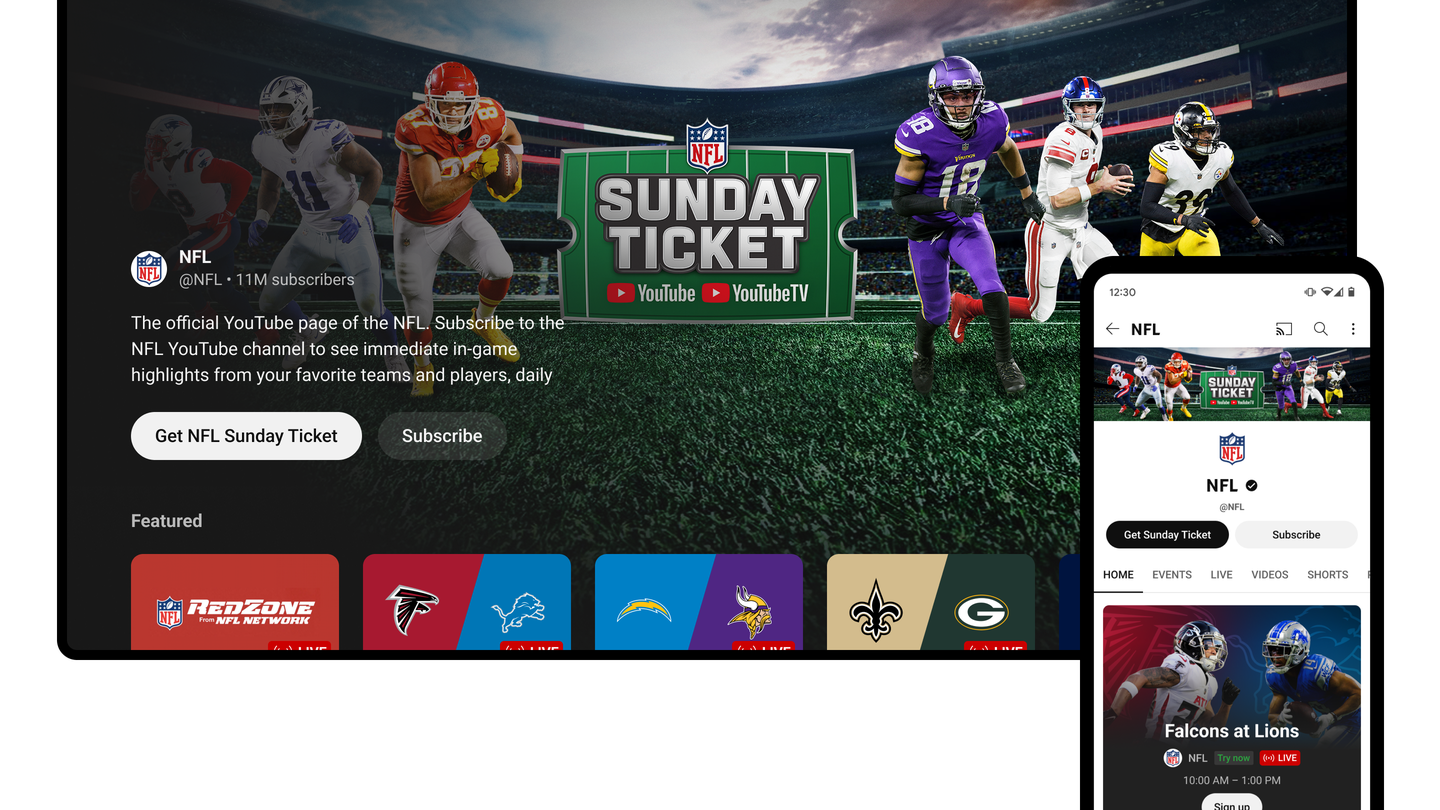
Task: Click the NFL channel avatar on TV screen
Action: coord(149,269)
